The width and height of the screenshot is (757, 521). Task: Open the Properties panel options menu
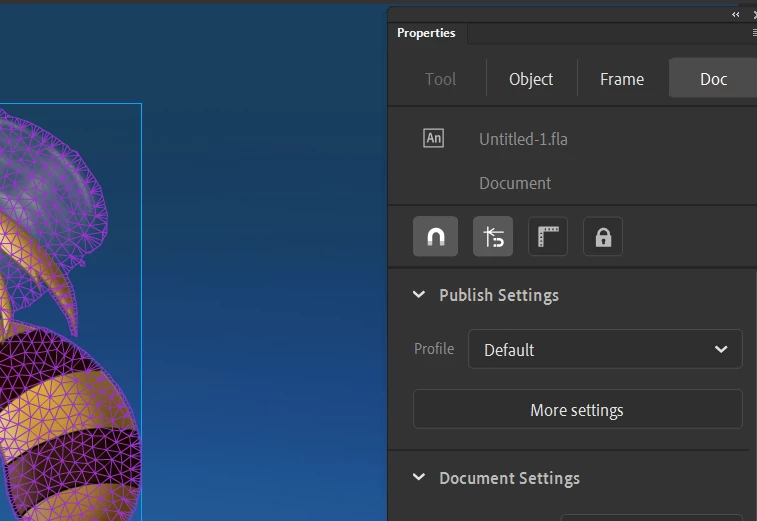(754, 33)
